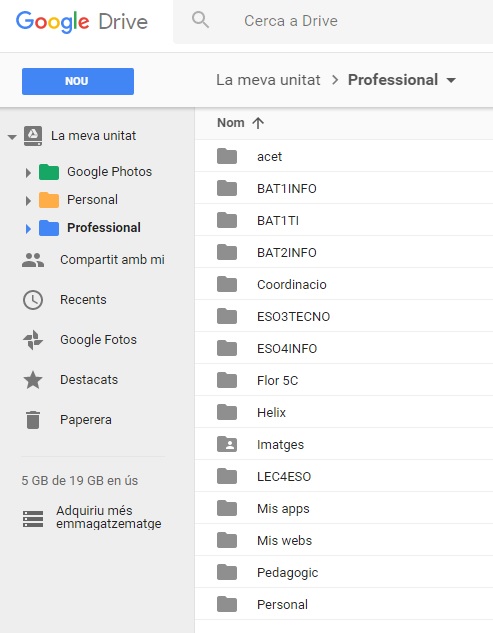Expand the Personal folder in sidebar
The width and height of the screenshot is (493, 633).
28,201
